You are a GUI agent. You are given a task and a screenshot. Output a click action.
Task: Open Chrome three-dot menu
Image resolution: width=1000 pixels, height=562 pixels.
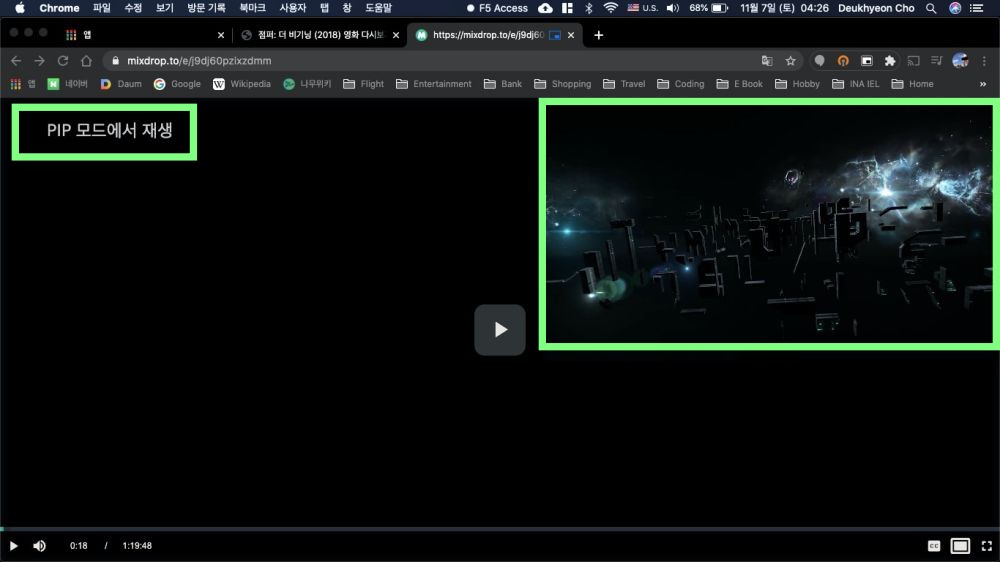coord(985,60)
